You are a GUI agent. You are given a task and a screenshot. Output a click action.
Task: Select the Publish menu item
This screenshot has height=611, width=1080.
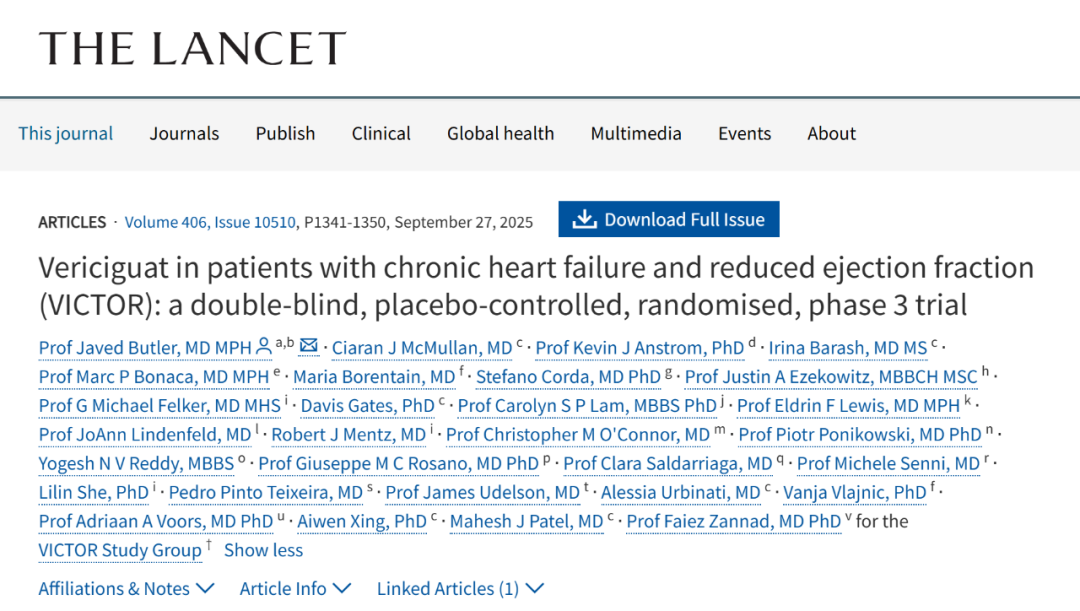(x=285, y=134)
